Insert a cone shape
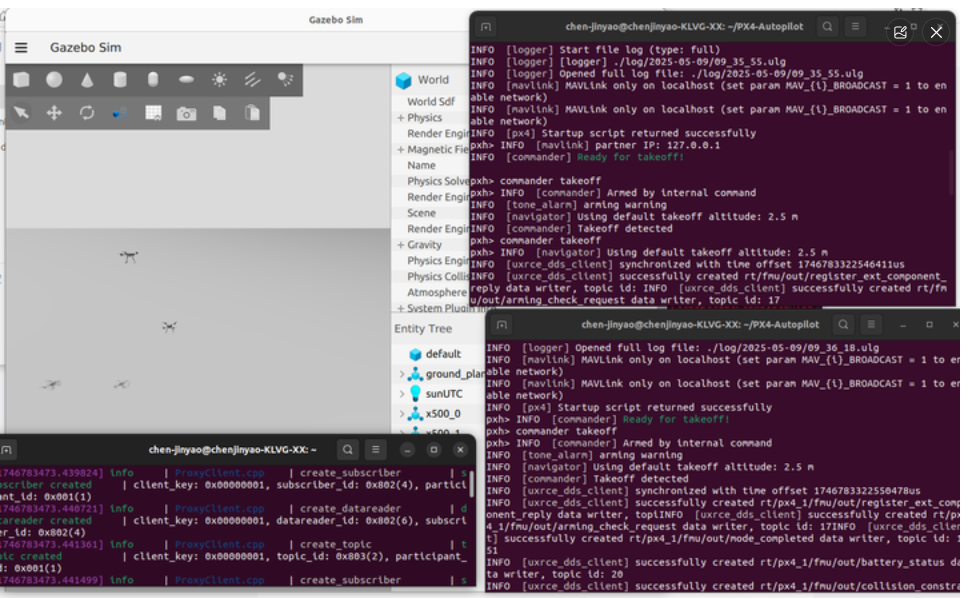The width and height of the screenshot is (970, 599). pos(87,79)
